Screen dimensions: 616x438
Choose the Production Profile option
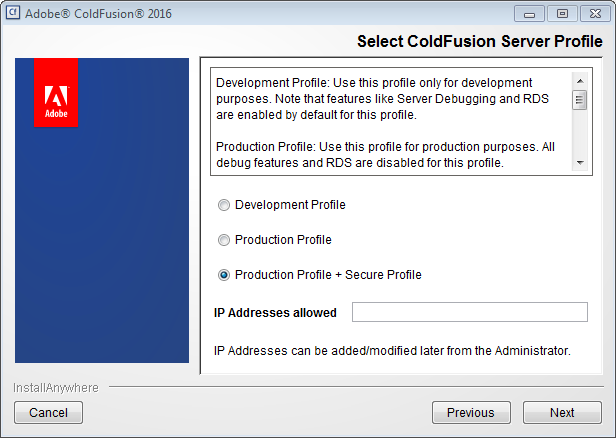pyautogui.click(x=223, y=240)
